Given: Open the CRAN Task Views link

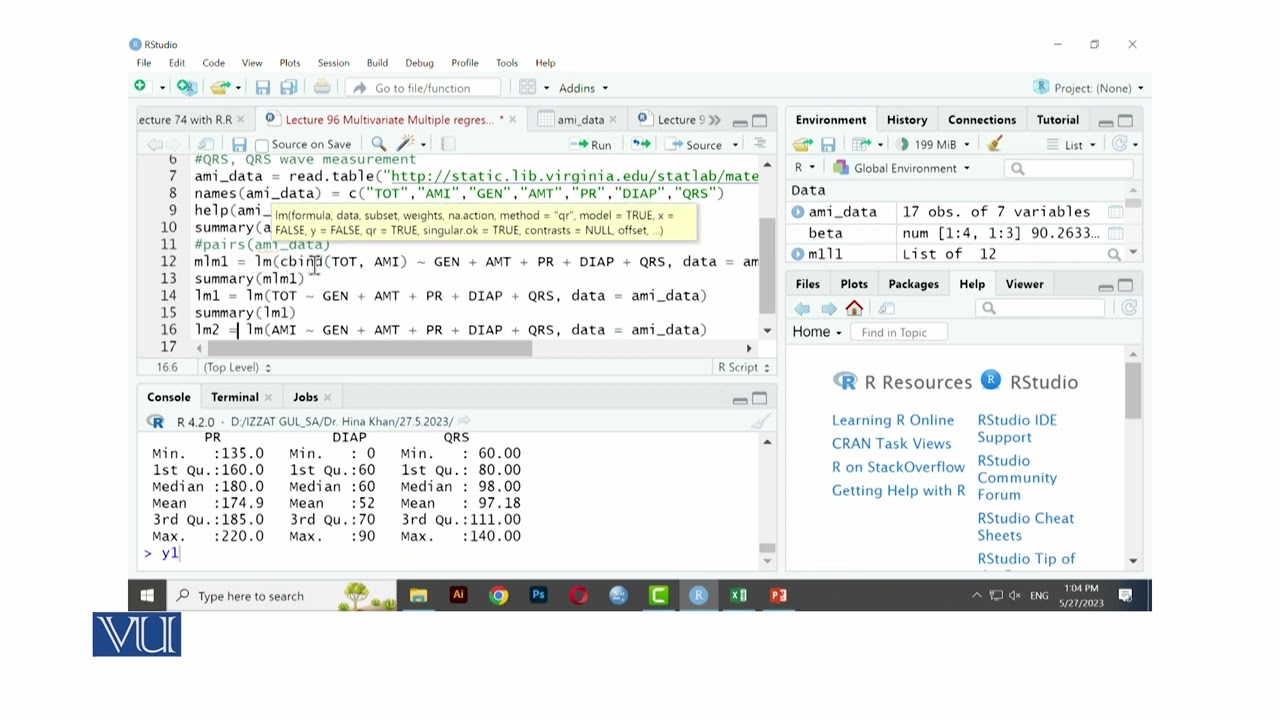Looking at the screenshot, I should pyautogui.click(x=891, y=443).
